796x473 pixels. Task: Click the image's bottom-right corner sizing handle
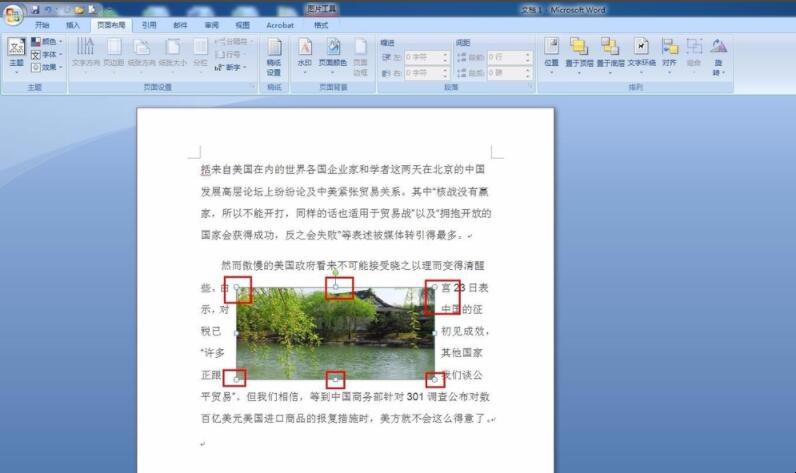coord(434,380)
